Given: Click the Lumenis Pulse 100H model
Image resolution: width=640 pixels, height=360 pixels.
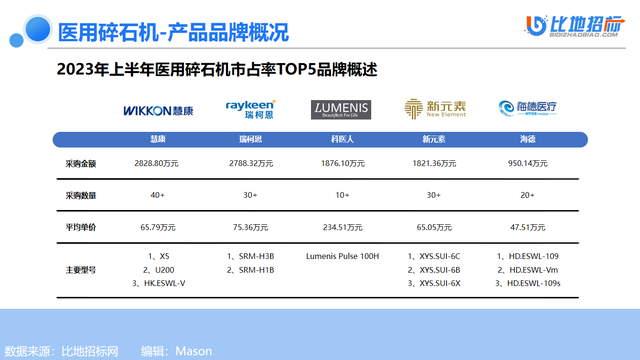Looking at the screenshot, I should coord(342,256).
